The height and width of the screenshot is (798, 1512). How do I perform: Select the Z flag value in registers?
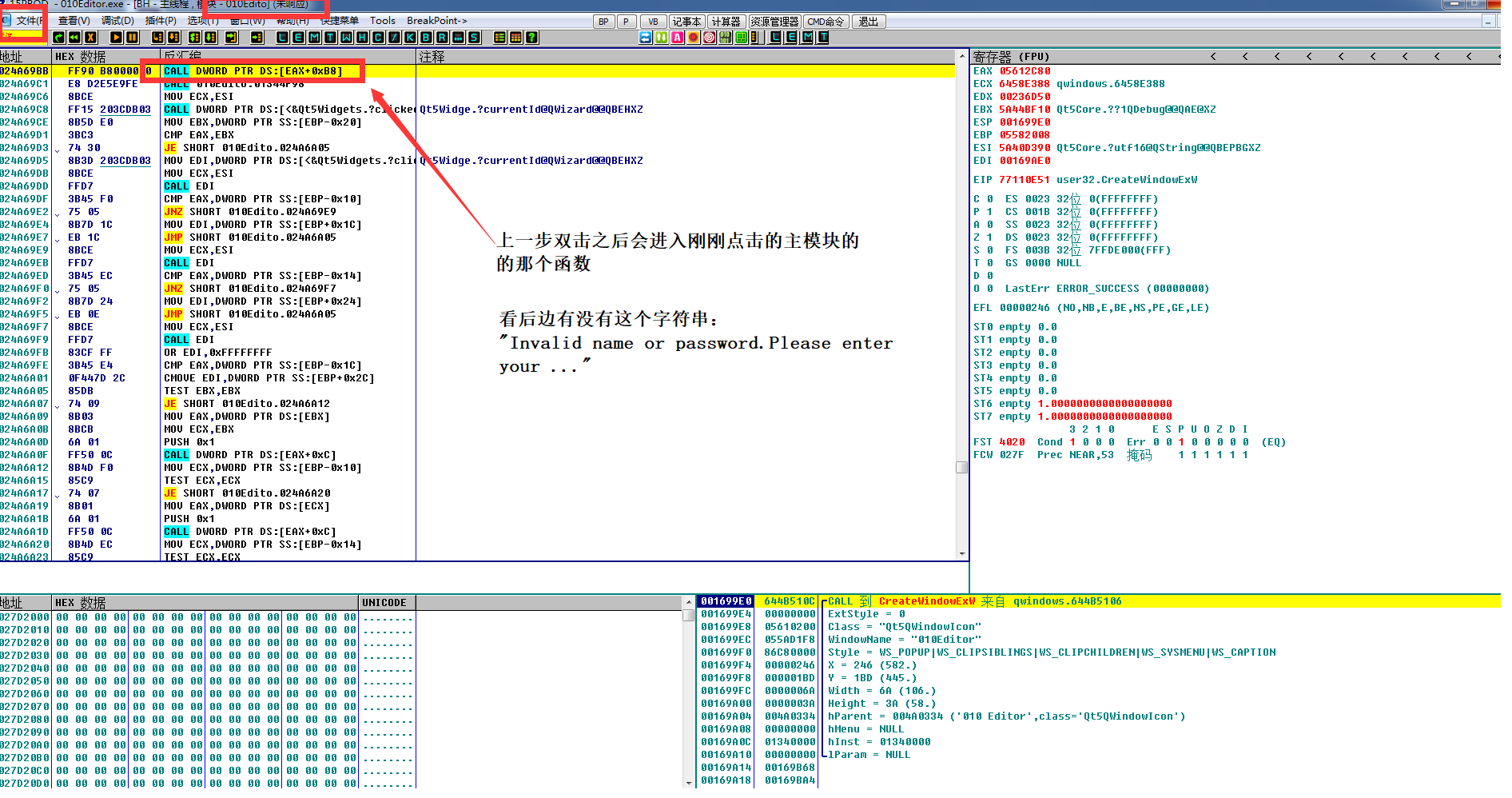990,237
